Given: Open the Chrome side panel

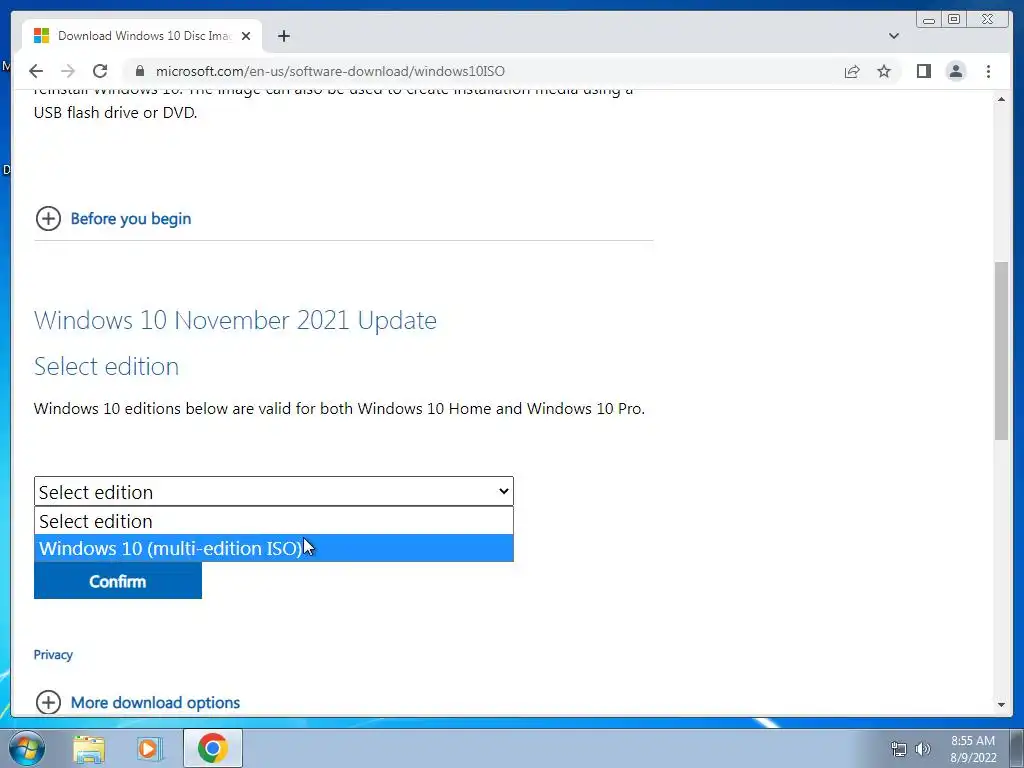Looking at the screenshot, I should 923,71.
